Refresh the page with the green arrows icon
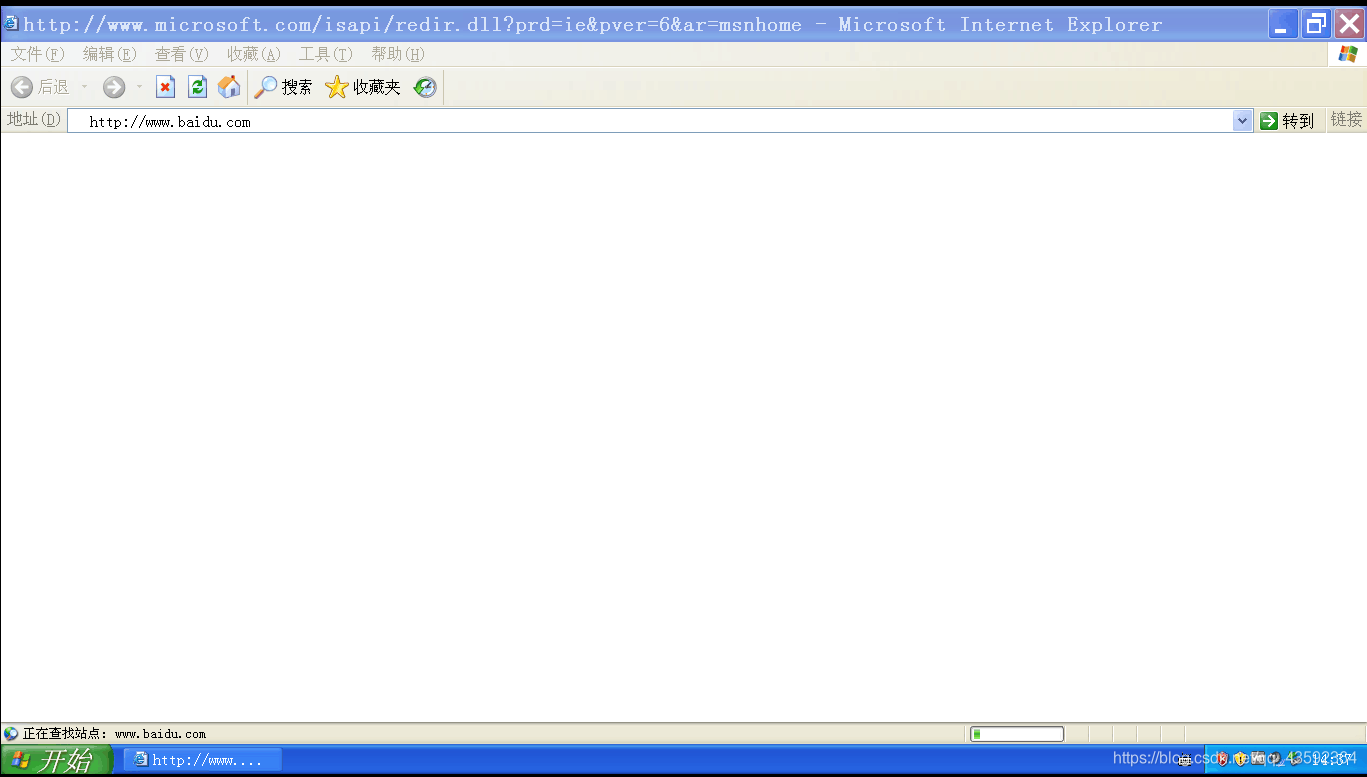Screen dimensions: 1367x777 point(197,88)
